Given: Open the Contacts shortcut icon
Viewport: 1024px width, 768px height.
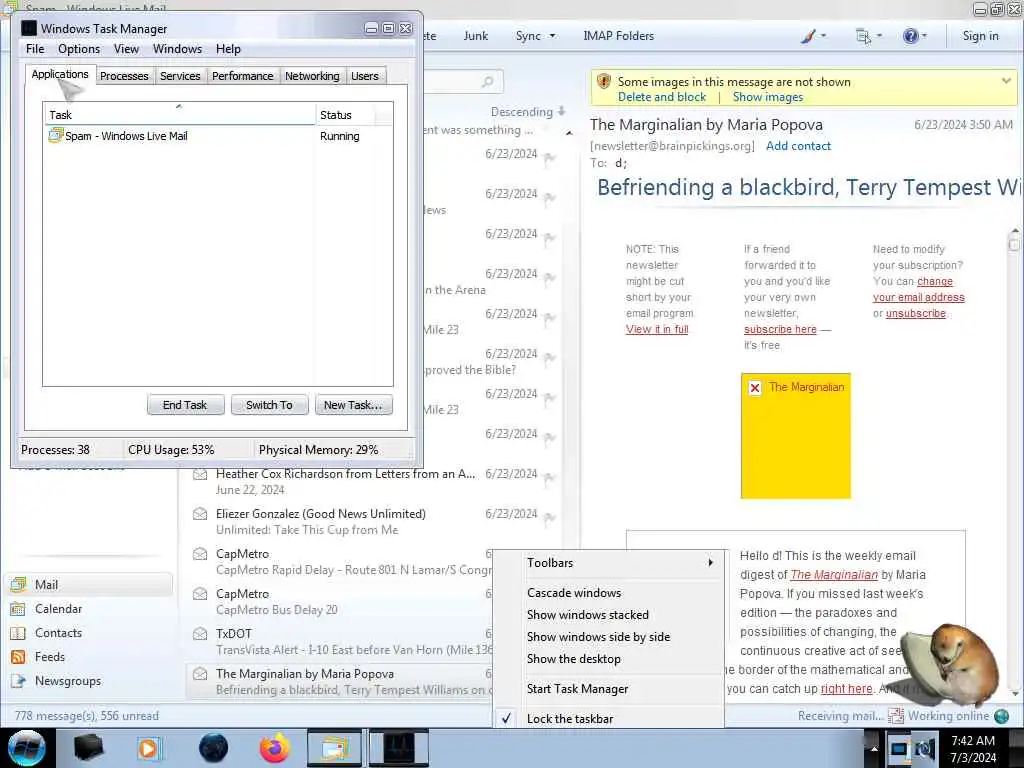Looking at the screenshot, I should [x=18, y=633].
